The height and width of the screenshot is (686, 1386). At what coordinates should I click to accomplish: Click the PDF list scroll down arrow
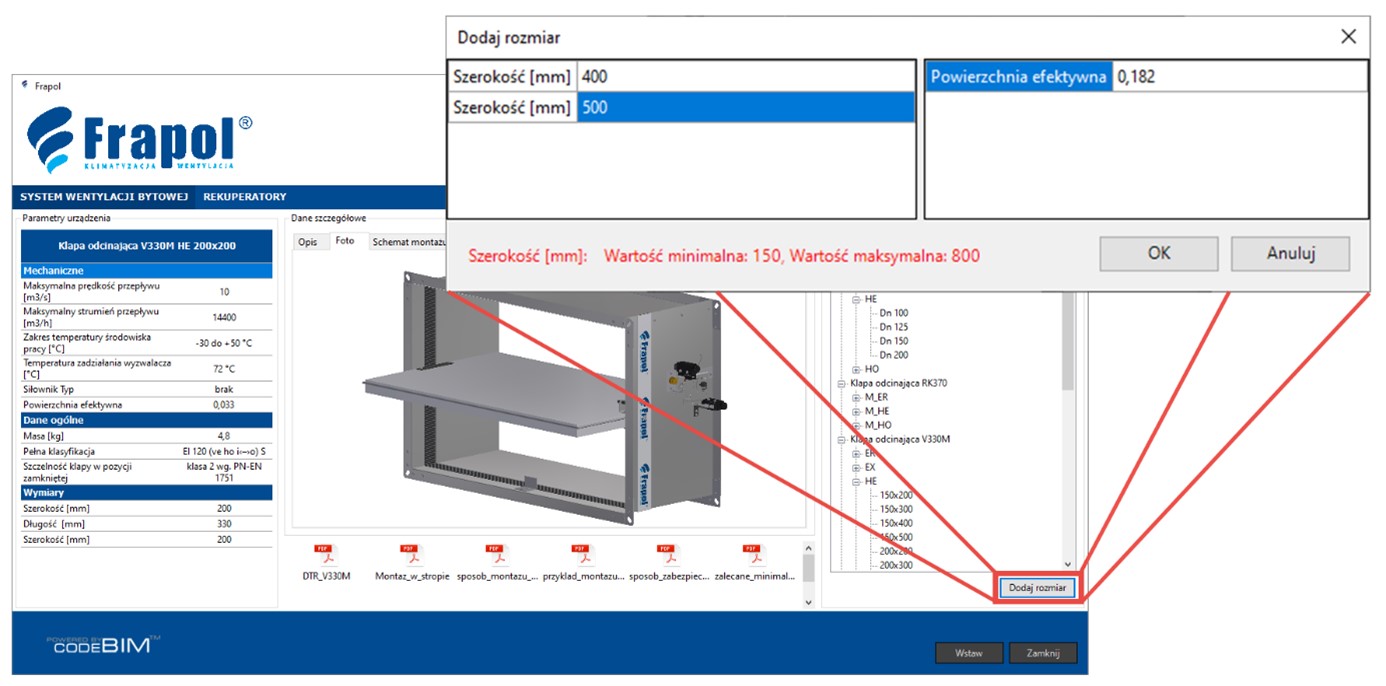point(809,603)
